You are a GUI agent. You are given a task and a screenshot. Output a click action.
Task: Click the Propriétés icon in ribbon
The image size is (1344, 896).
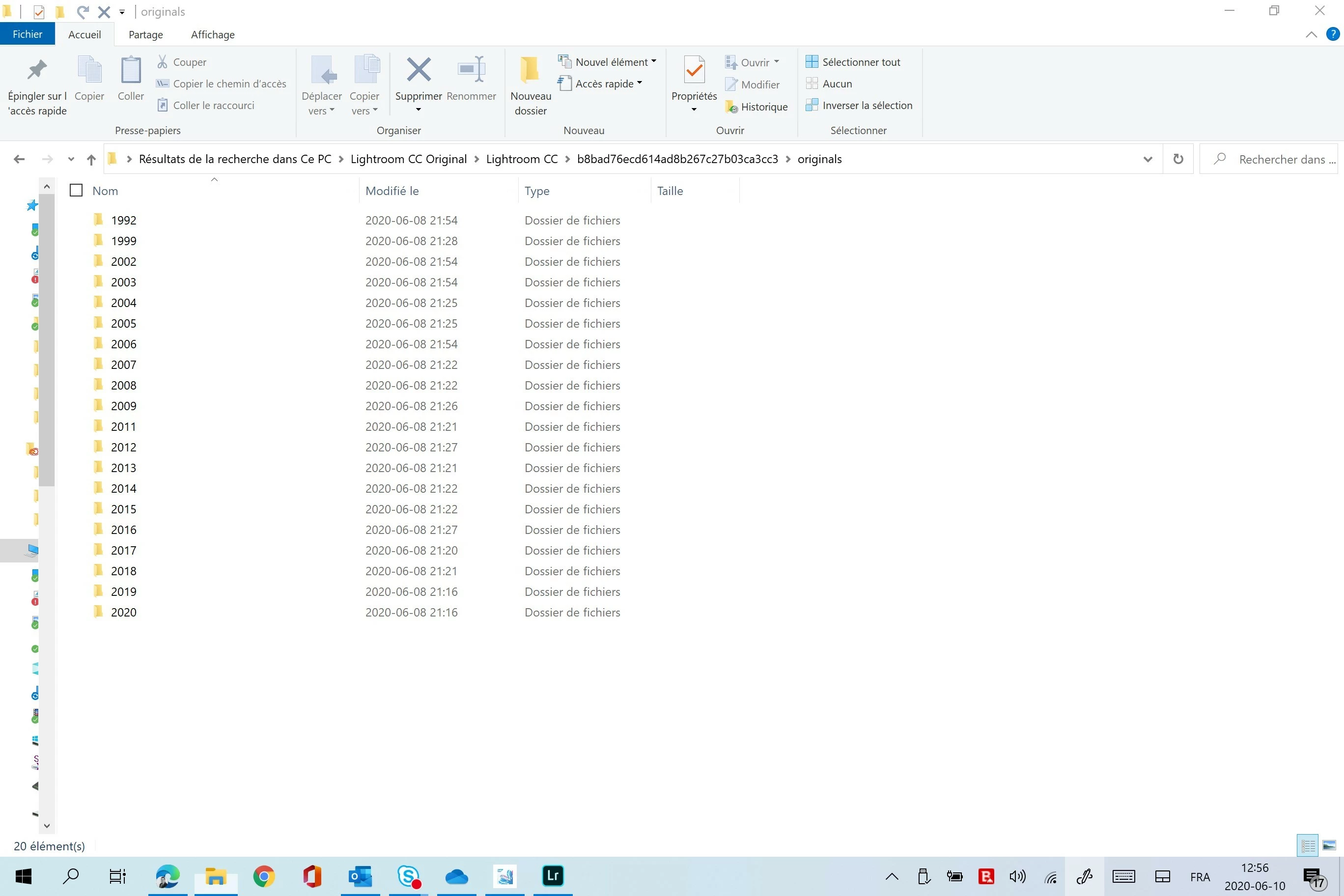point(694,71)
